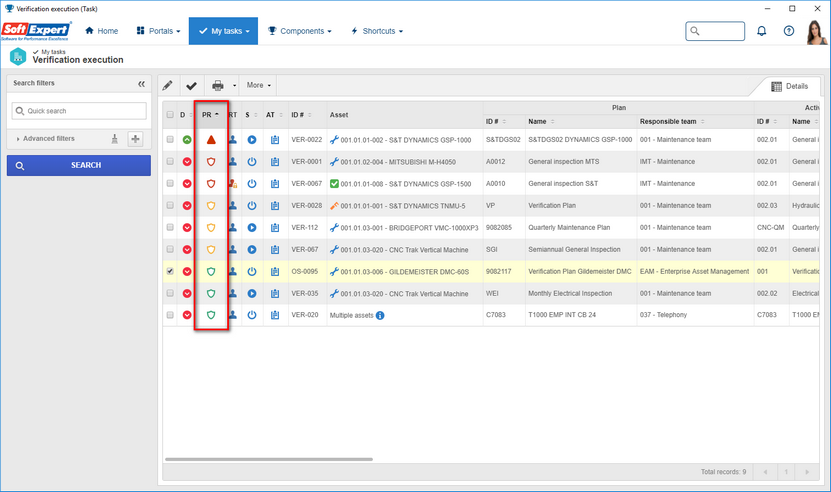Click orange shield priority icon for VER-0028
The height and width of the screenshot is (492, 831).
click(211, 206)
